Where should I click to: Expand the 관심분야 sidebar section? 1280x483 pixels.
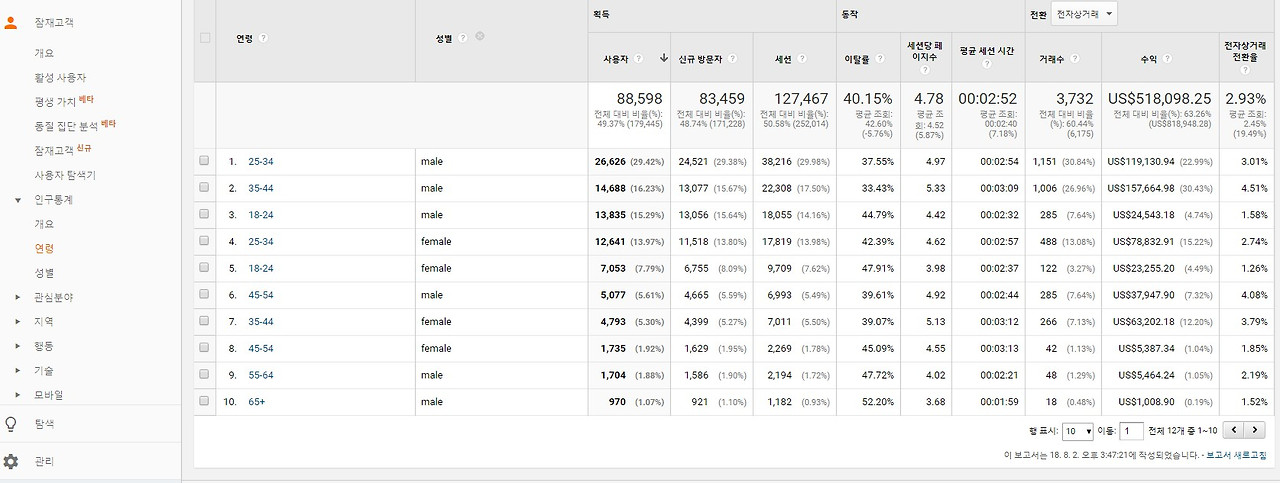click(18, 297)
